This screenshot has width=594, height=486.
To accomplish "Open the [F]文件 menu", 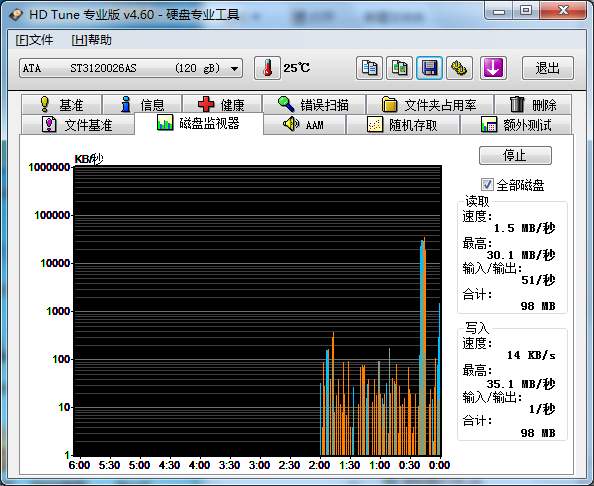I will [x=34, y=40].
